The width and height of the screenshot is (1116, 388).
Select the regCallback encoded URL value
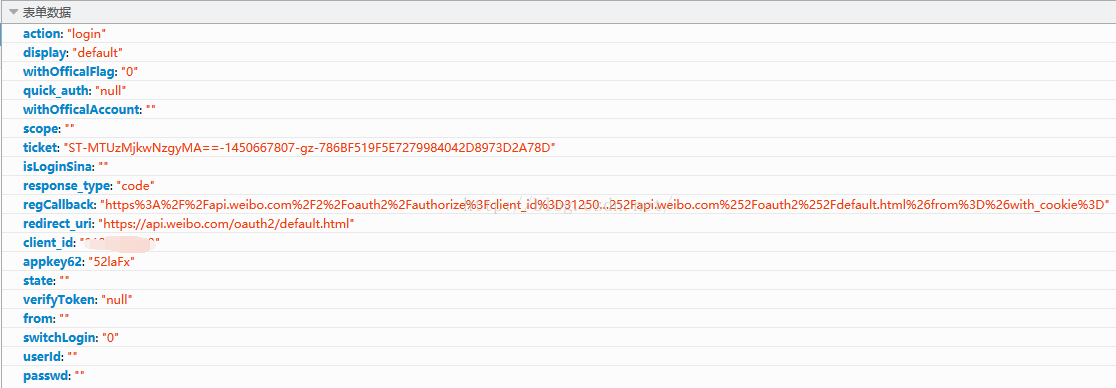coord(604,204)
